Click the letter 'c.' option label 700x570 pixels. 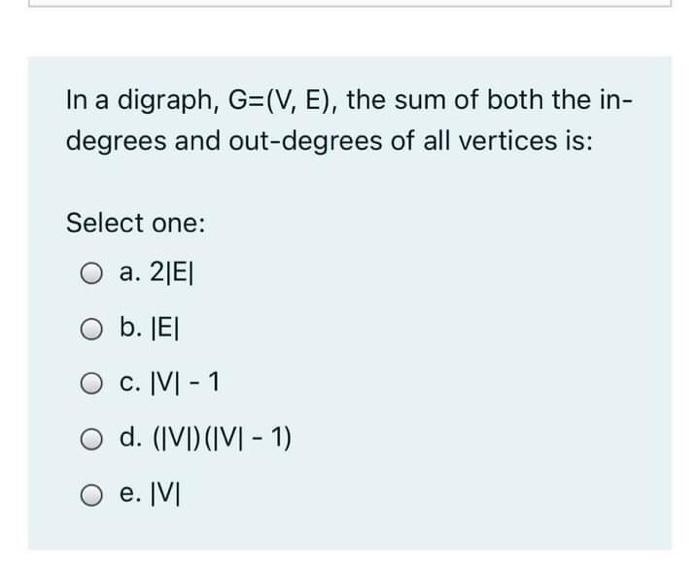(x=130, y=383)
